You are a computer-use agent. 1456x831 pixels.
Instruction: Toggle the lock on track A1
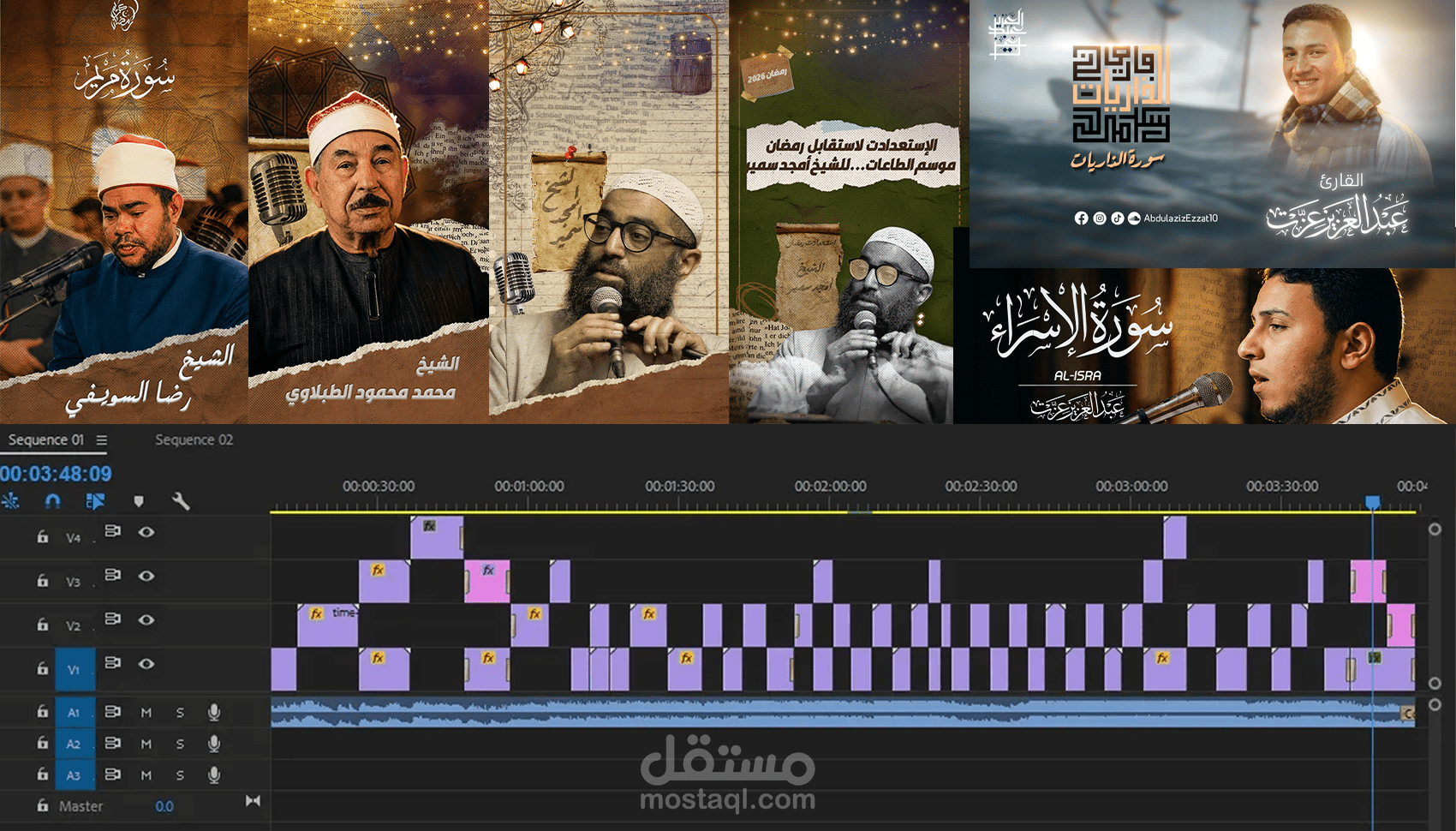[x=42, y=711]
